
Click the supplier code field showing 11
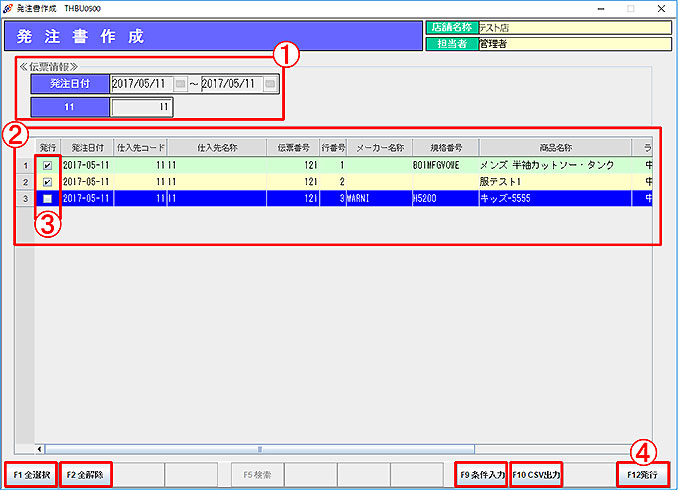pos(141,106)
